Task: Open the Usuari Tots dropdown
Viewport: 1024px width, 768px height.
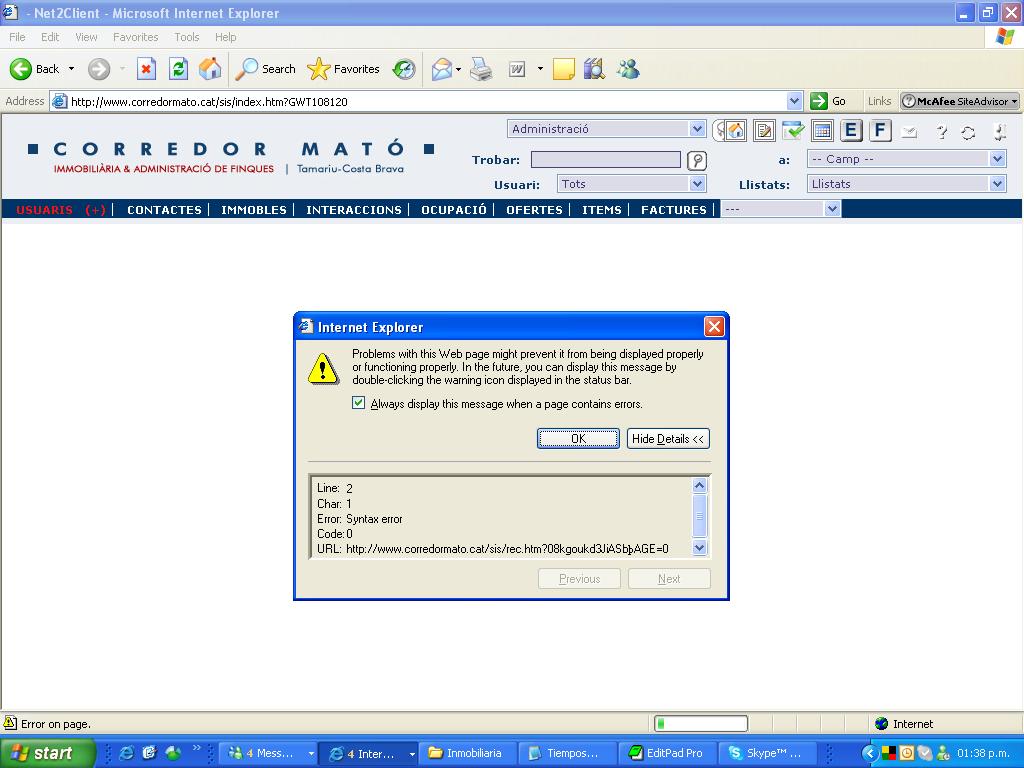Action: pos(632,184)
